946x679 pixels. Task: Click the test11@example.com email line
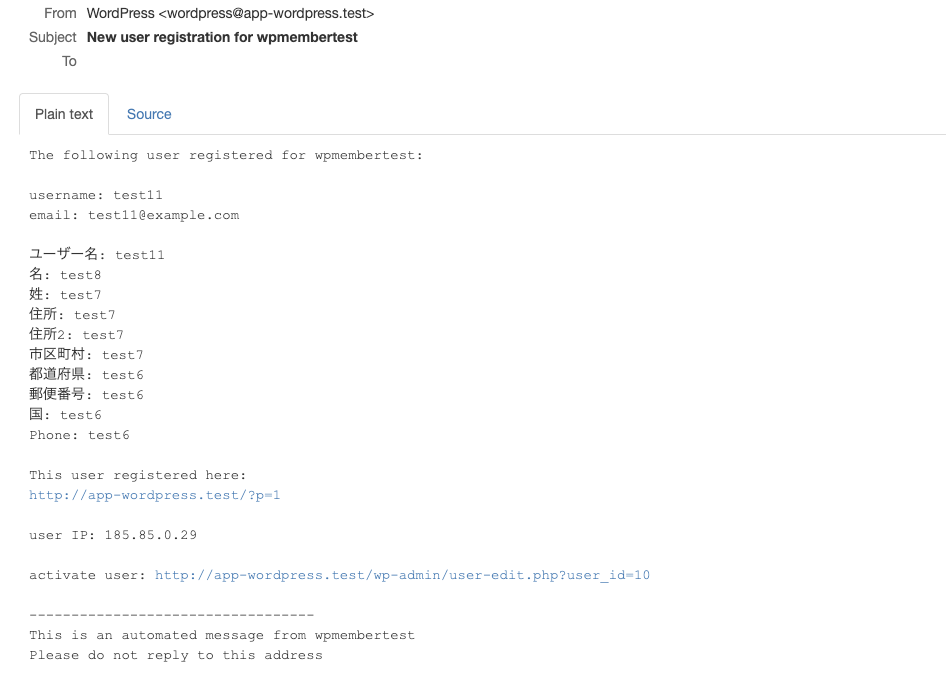[x=134, y=215]
